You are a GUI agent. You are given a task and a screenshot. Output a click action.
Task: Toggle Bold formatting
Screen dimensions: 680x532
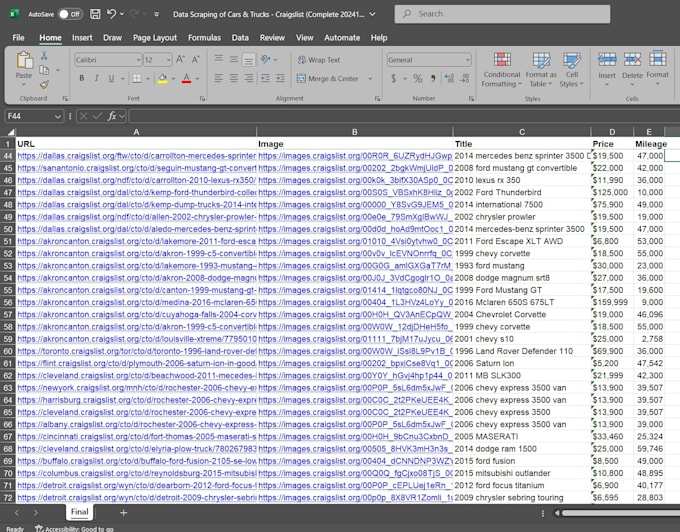pos(82,78)
